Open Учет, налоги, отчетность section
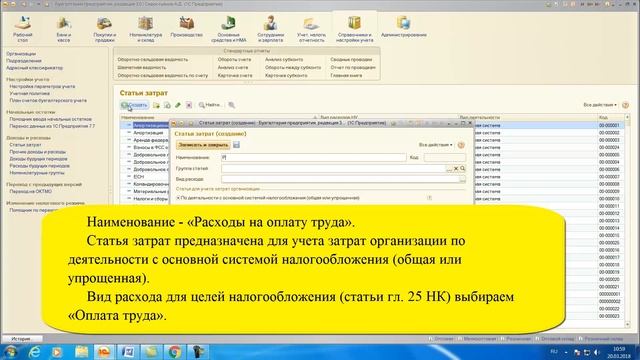 [x=311, y=29]
